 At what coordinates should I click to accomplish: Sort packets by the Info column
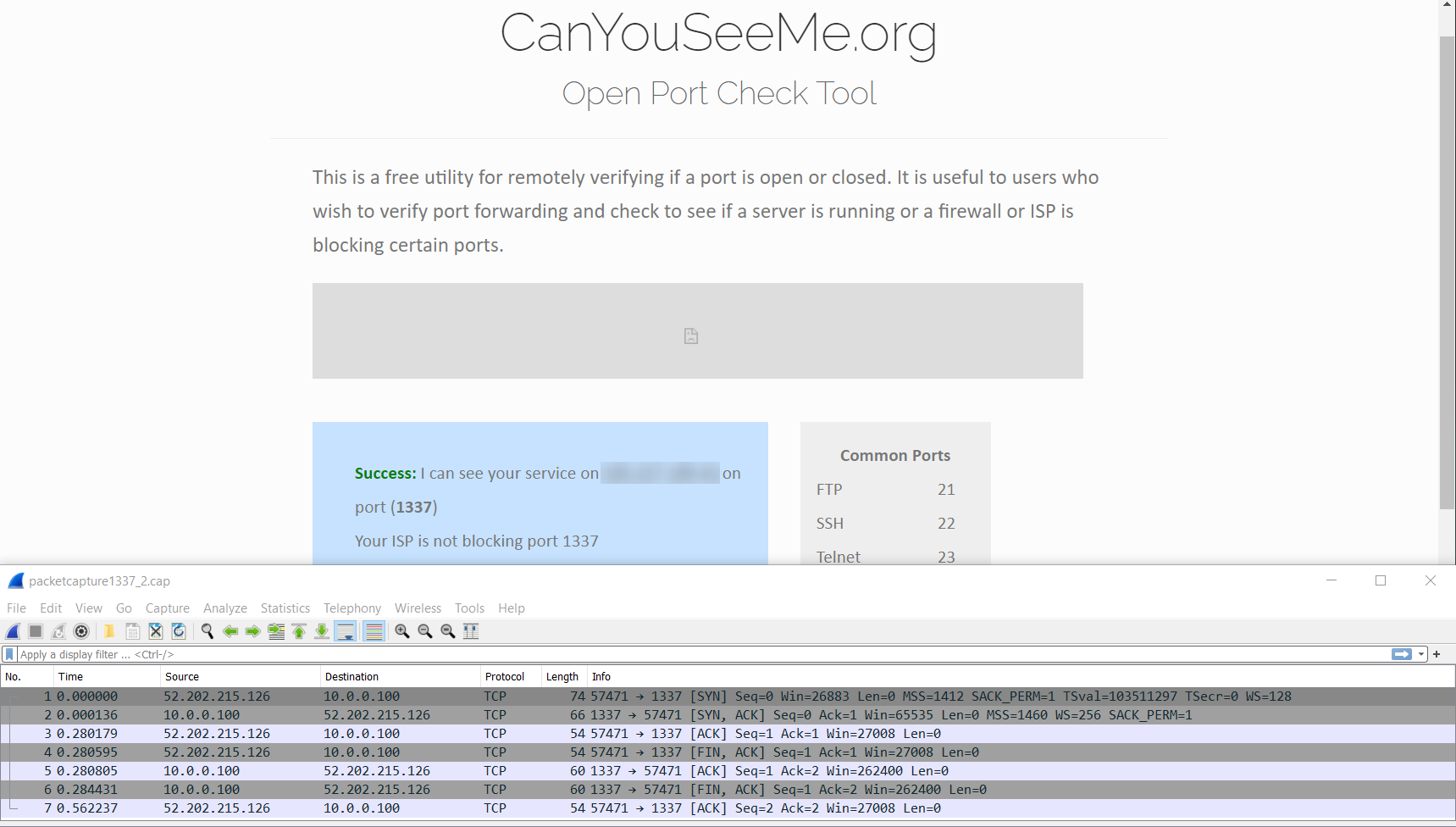(x=1021, y=676)
